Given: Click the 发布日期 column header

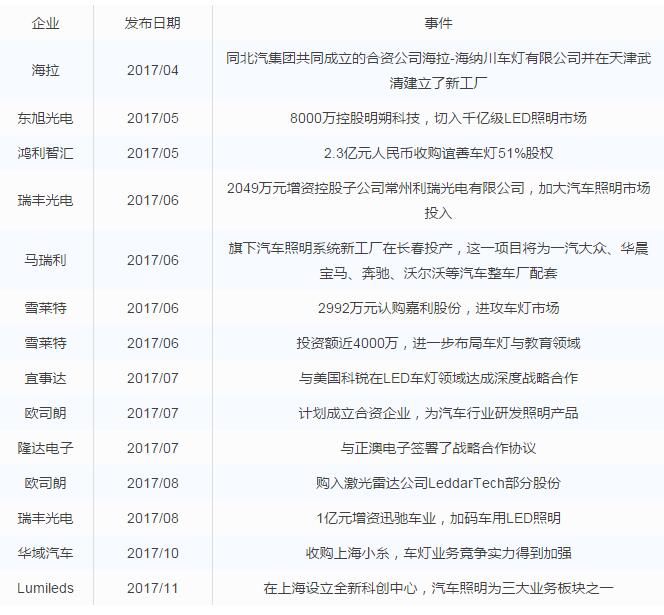Looking at the screenshot, I should (x=152, y=23).
